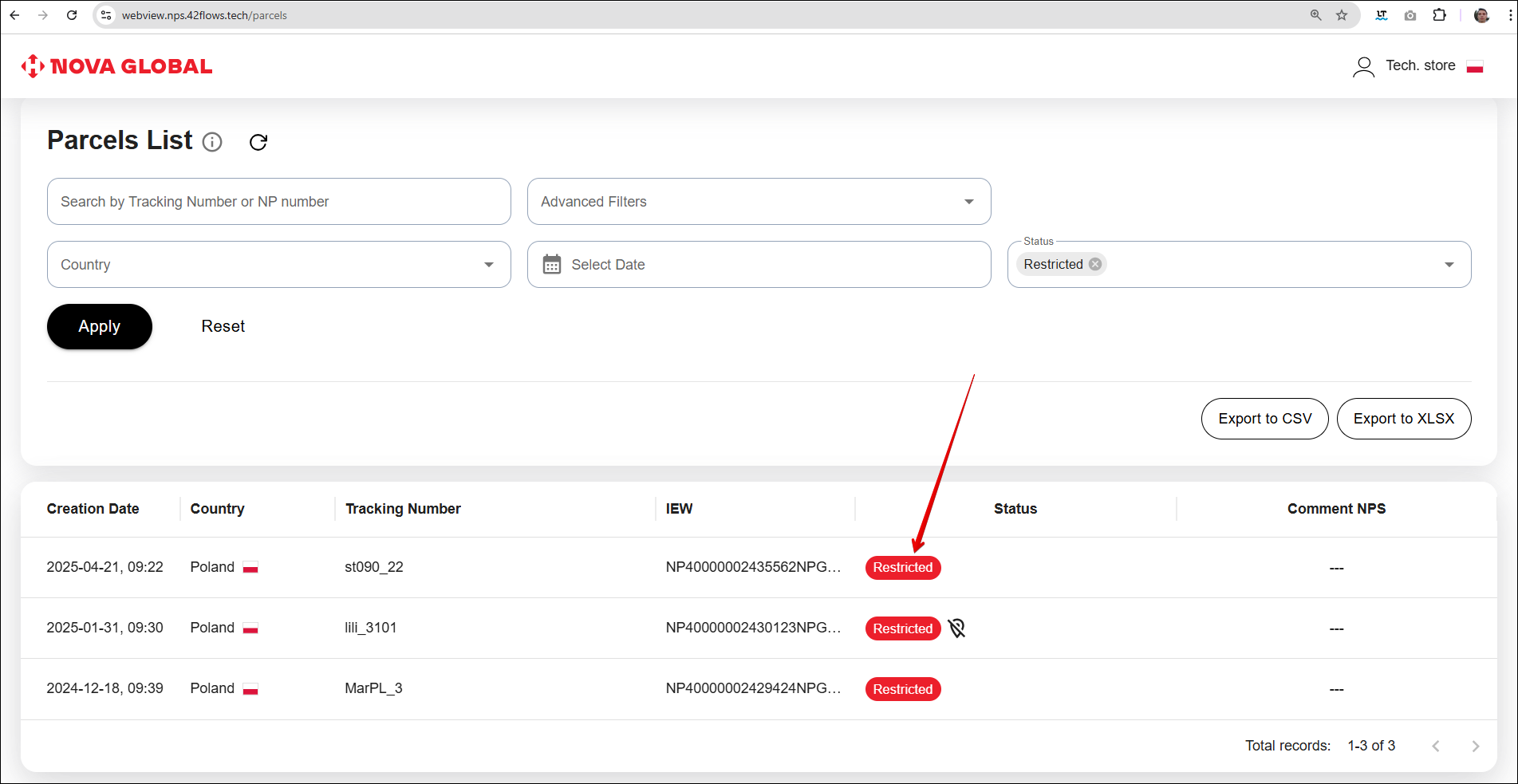This screenshot has width=1518, height=784.
Task: Open the Select Date picker field
Action: click(759, 265)
